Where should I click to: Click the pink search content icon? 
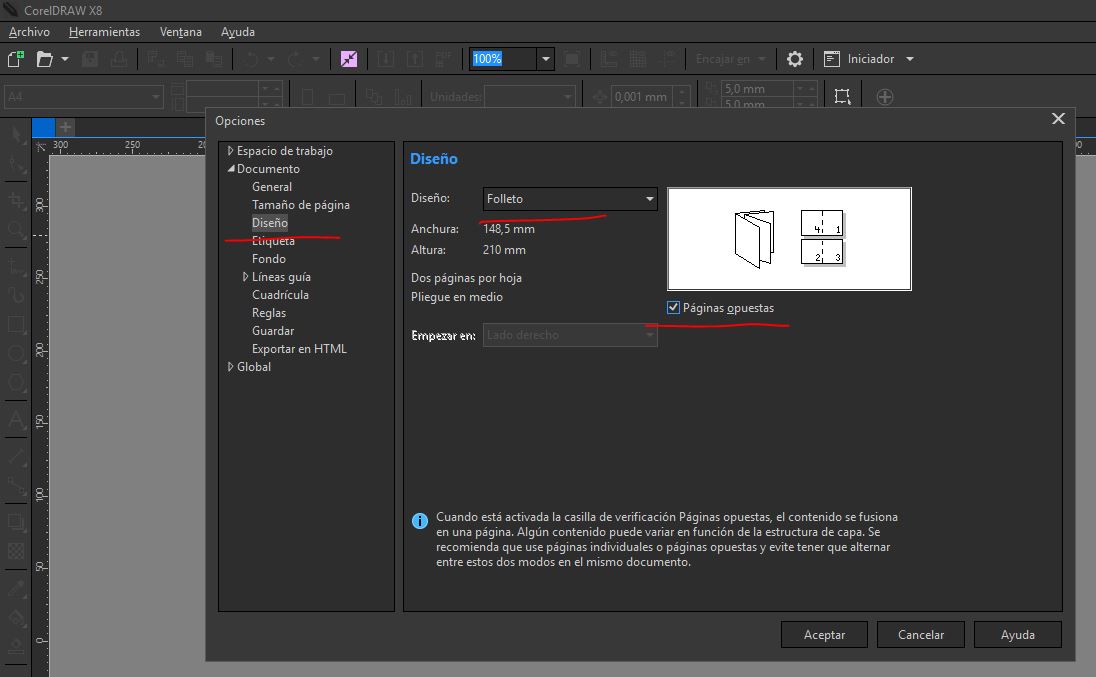[x=348, y=59]
